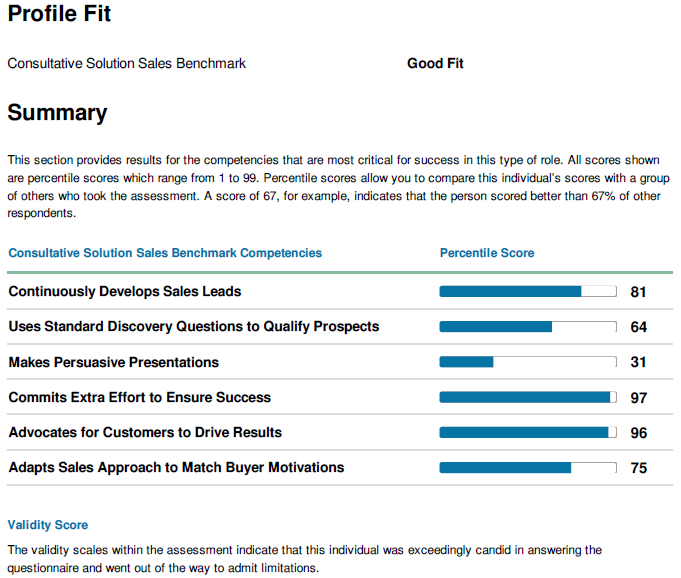The height and width of the screenshot is (578, 681).
Task: Click the Profile Fit heading
Action: coord(59,13)
